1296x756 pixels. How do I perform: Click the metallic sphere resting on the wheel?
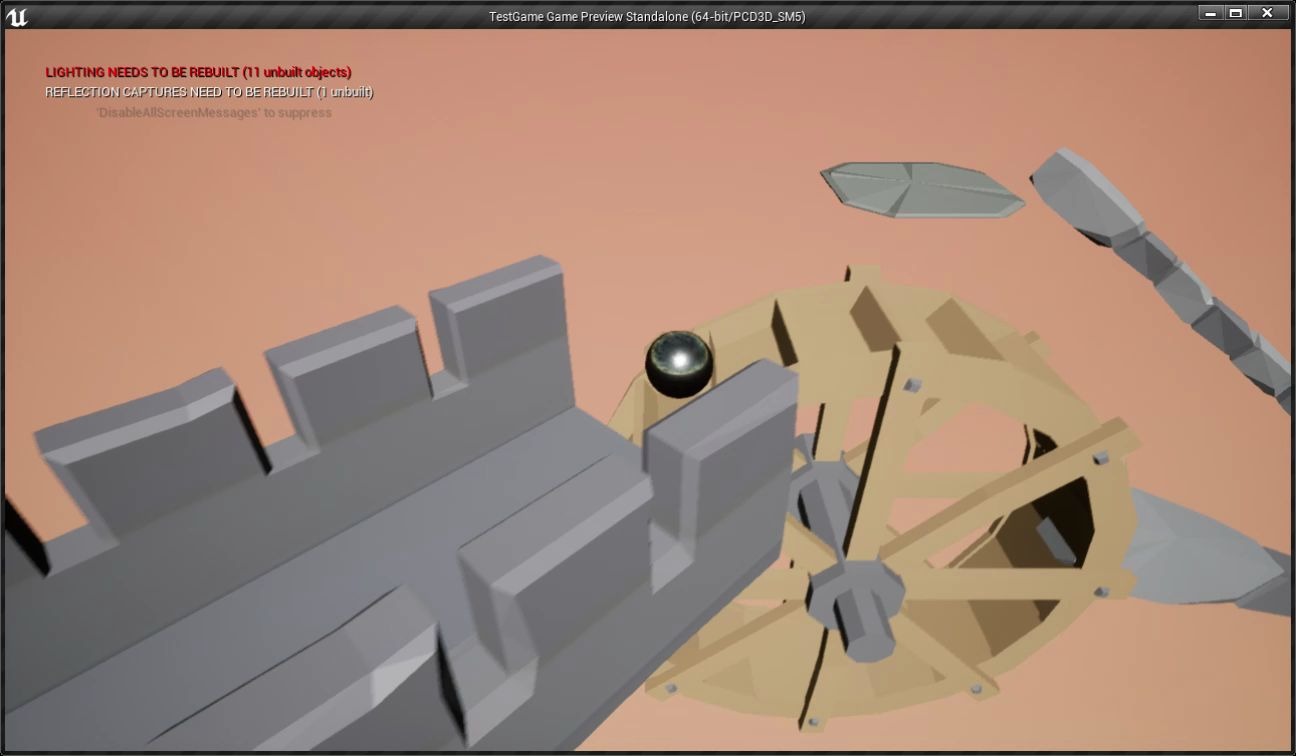[x=680, y=362]
